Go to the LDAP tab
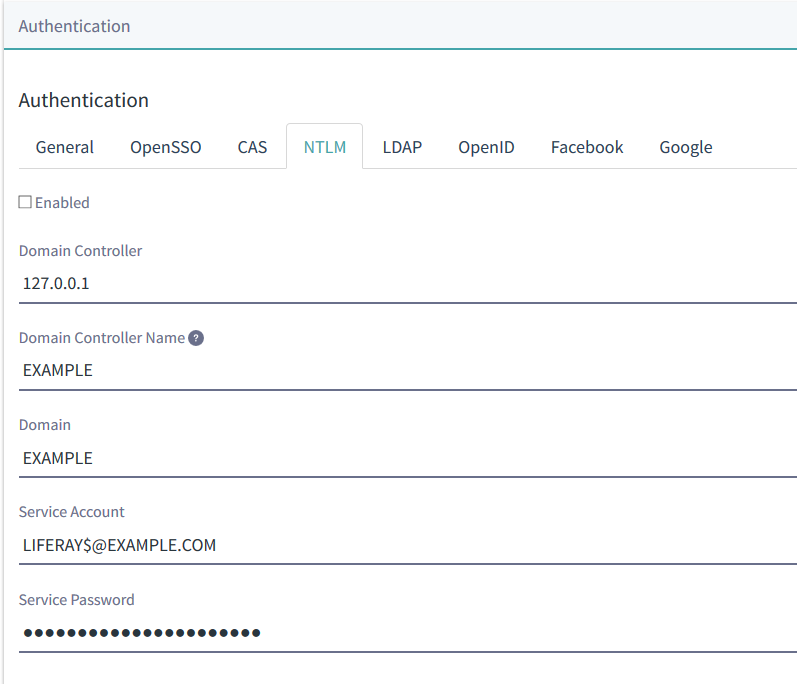 click(x=402, y=147)
